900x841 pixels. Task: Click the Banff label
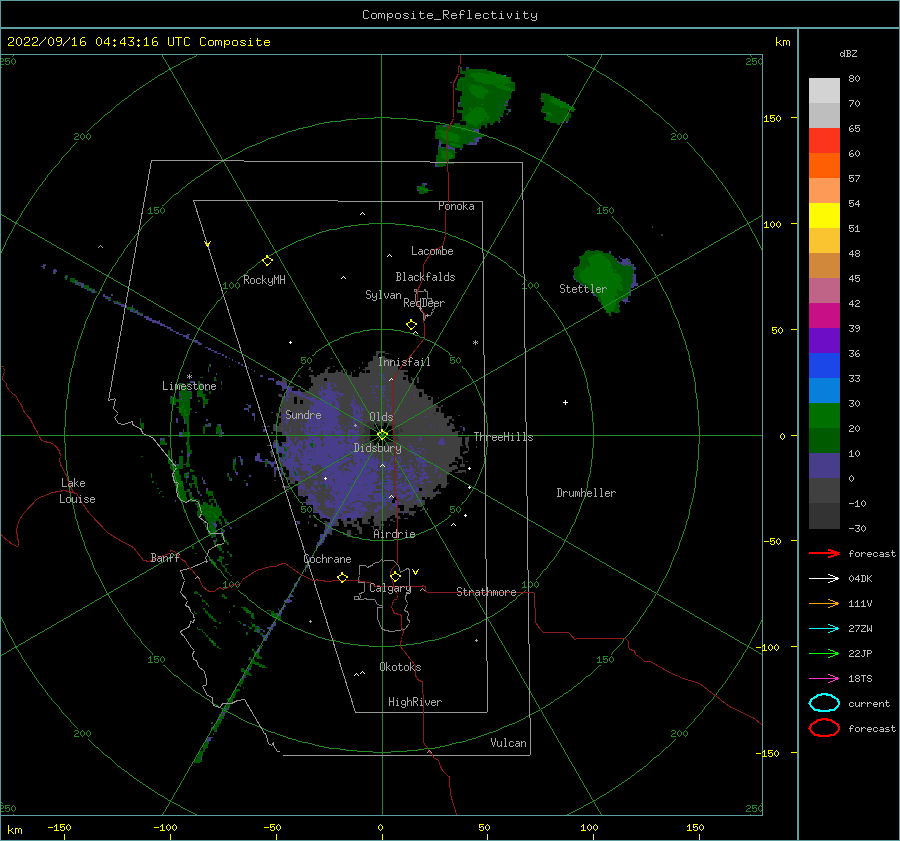165,557
